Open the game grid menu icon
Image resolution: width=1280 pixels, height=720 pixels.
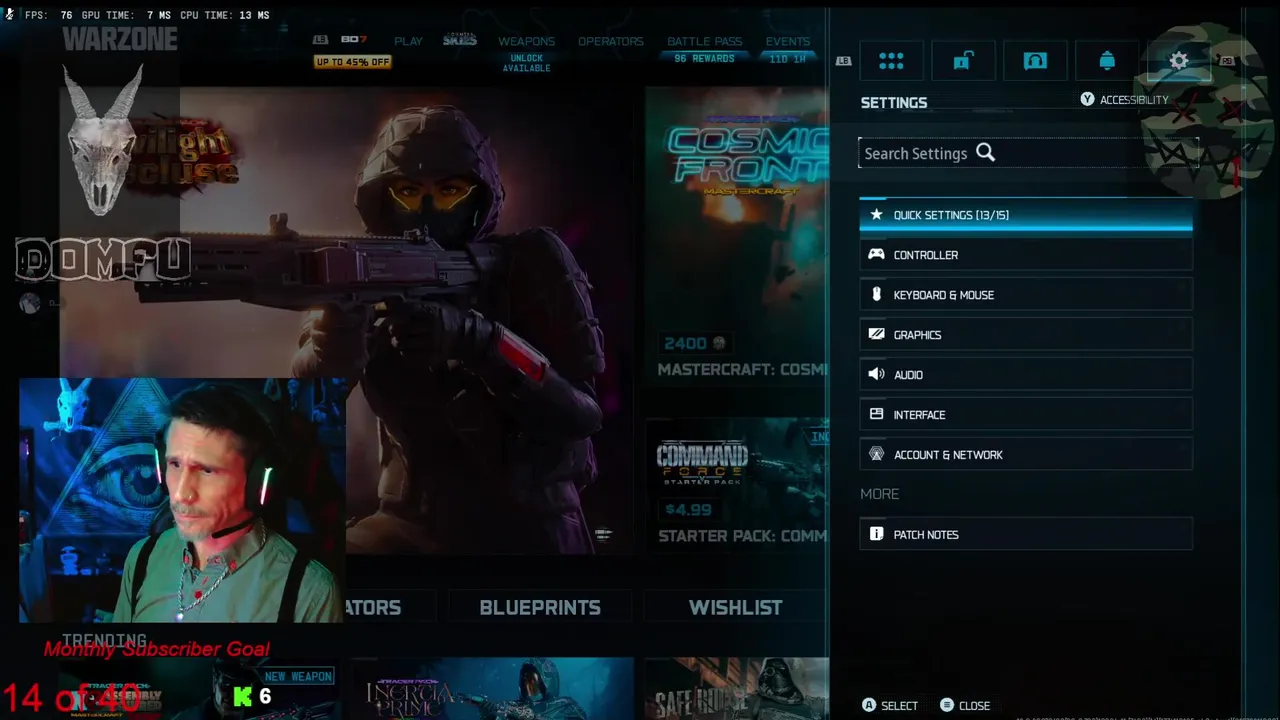(891, 61)
